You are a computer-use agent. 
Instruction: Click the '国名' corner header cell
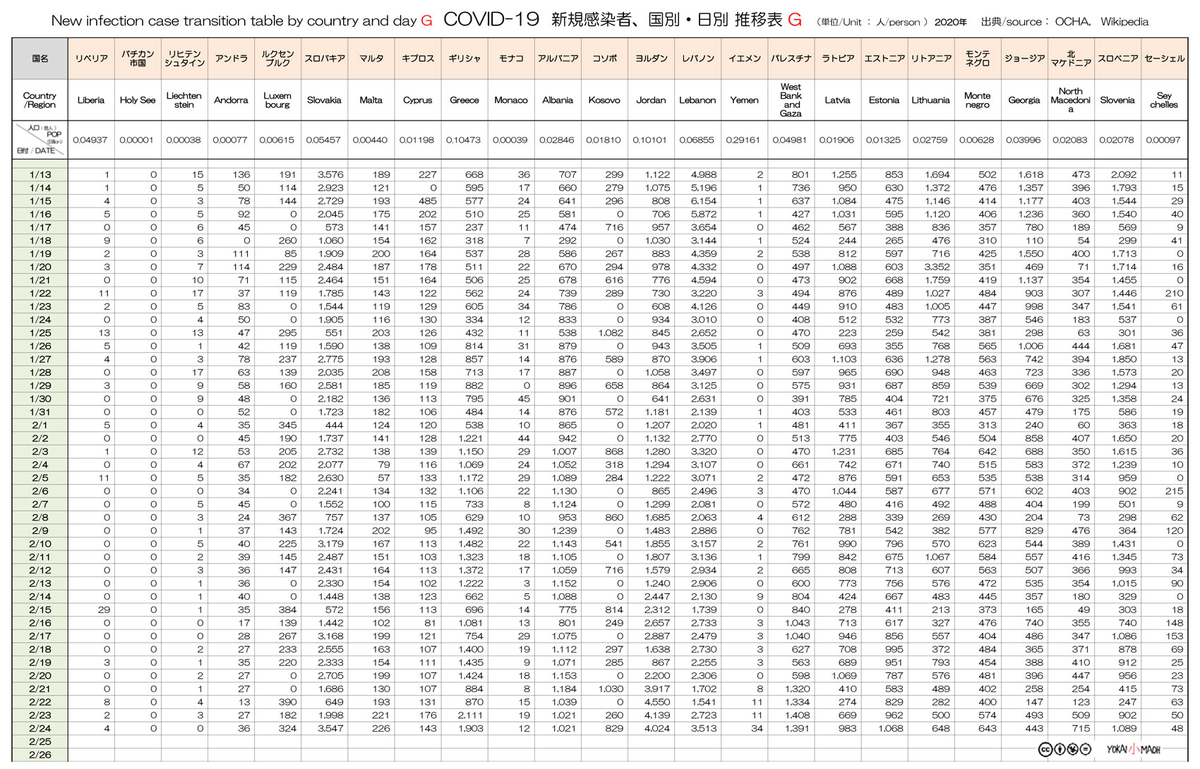coord(39,59)
